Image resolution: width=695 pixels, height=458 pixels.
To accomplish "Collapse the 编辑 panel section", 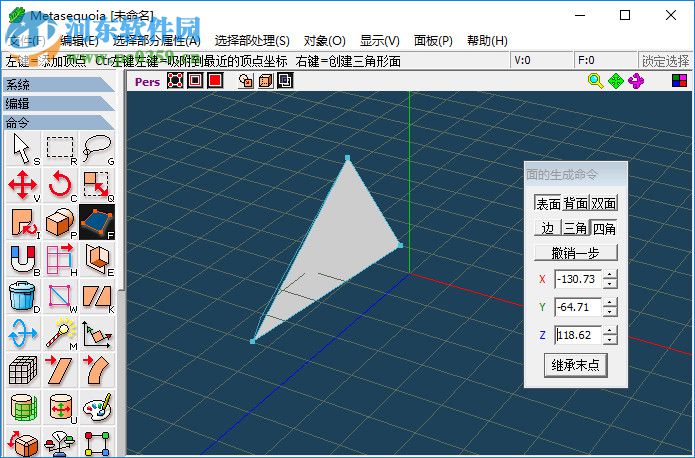I will click(59, 103).
